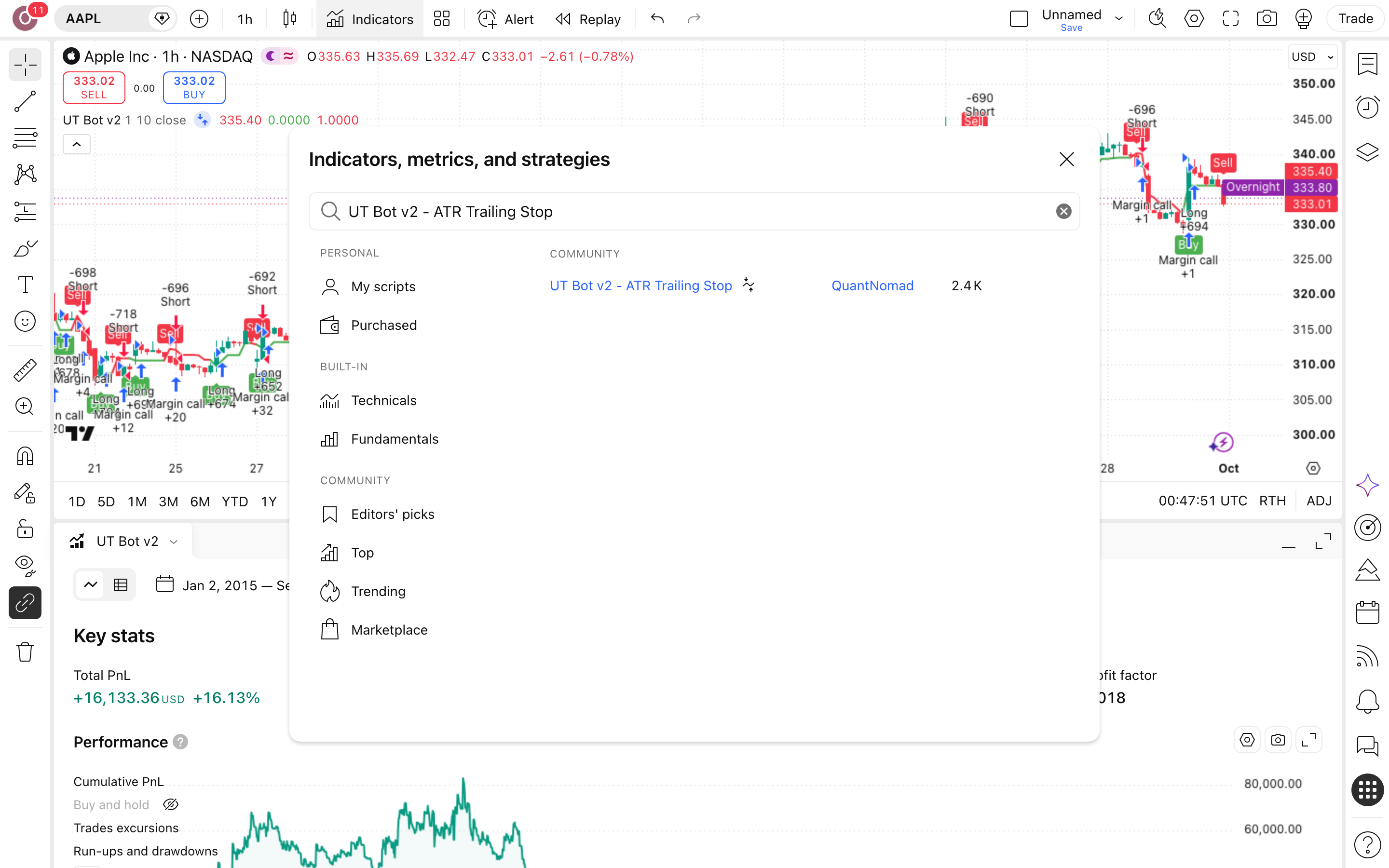Select the ruler measure tool
The height and width of the screenshot is (868, 1389).
[x=25, y=370]
